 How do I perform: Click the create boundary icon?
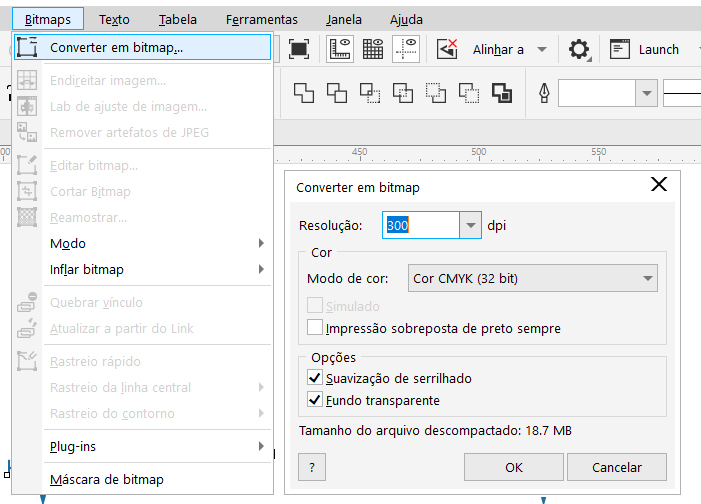[x=501, y=93]
